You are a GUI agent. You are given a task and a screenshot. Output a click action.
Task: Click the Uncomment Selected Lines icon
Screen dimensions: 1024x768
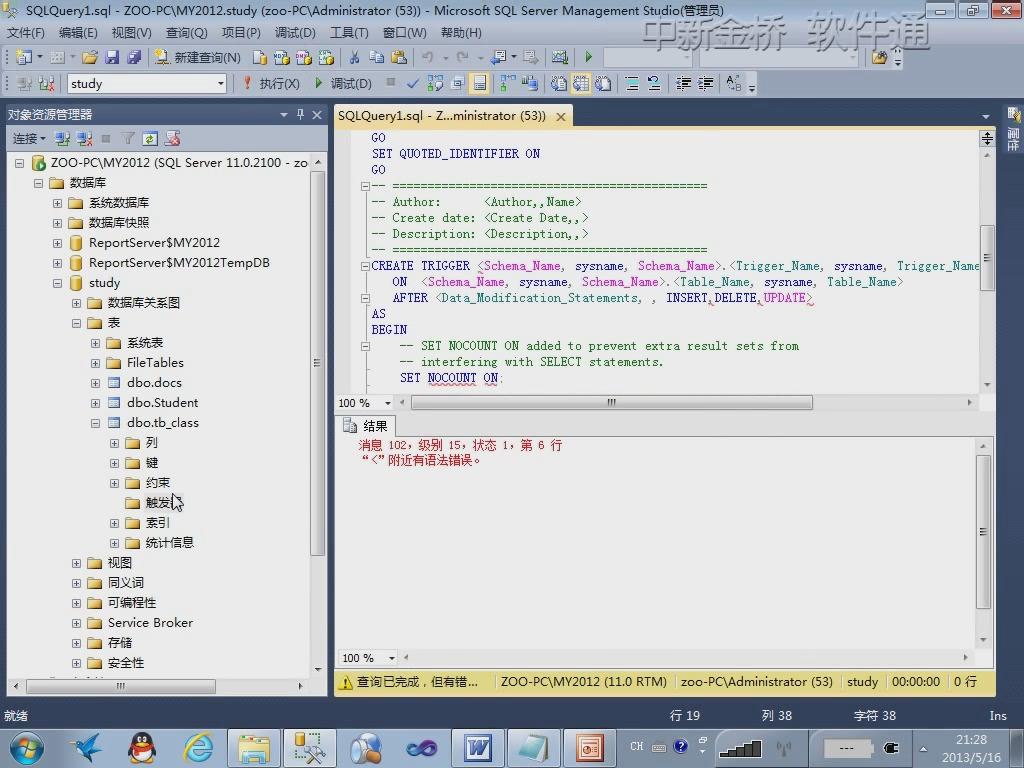[x=654, y=84]
